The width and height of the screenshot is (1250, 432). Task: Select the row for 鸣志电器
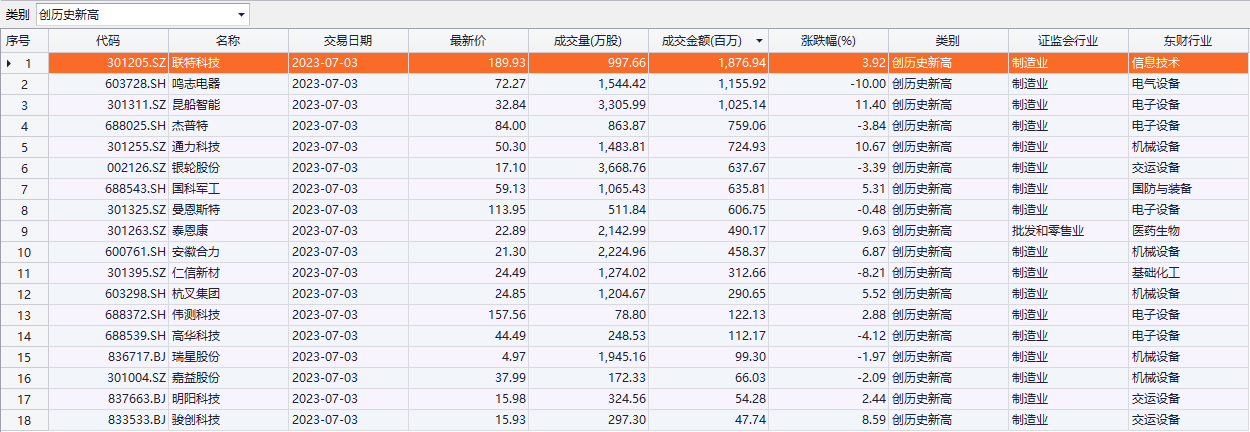pyautogui.click(x=196, y=84)
